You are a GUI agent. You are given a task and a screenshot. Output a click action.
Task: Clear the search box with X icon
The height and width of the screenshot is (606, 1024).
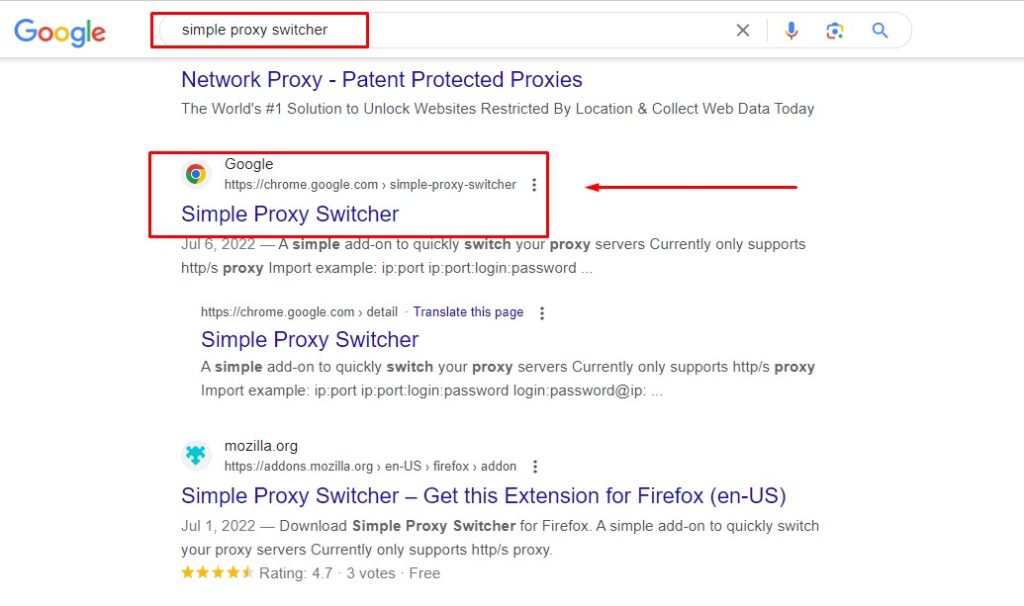pos(743,31)
